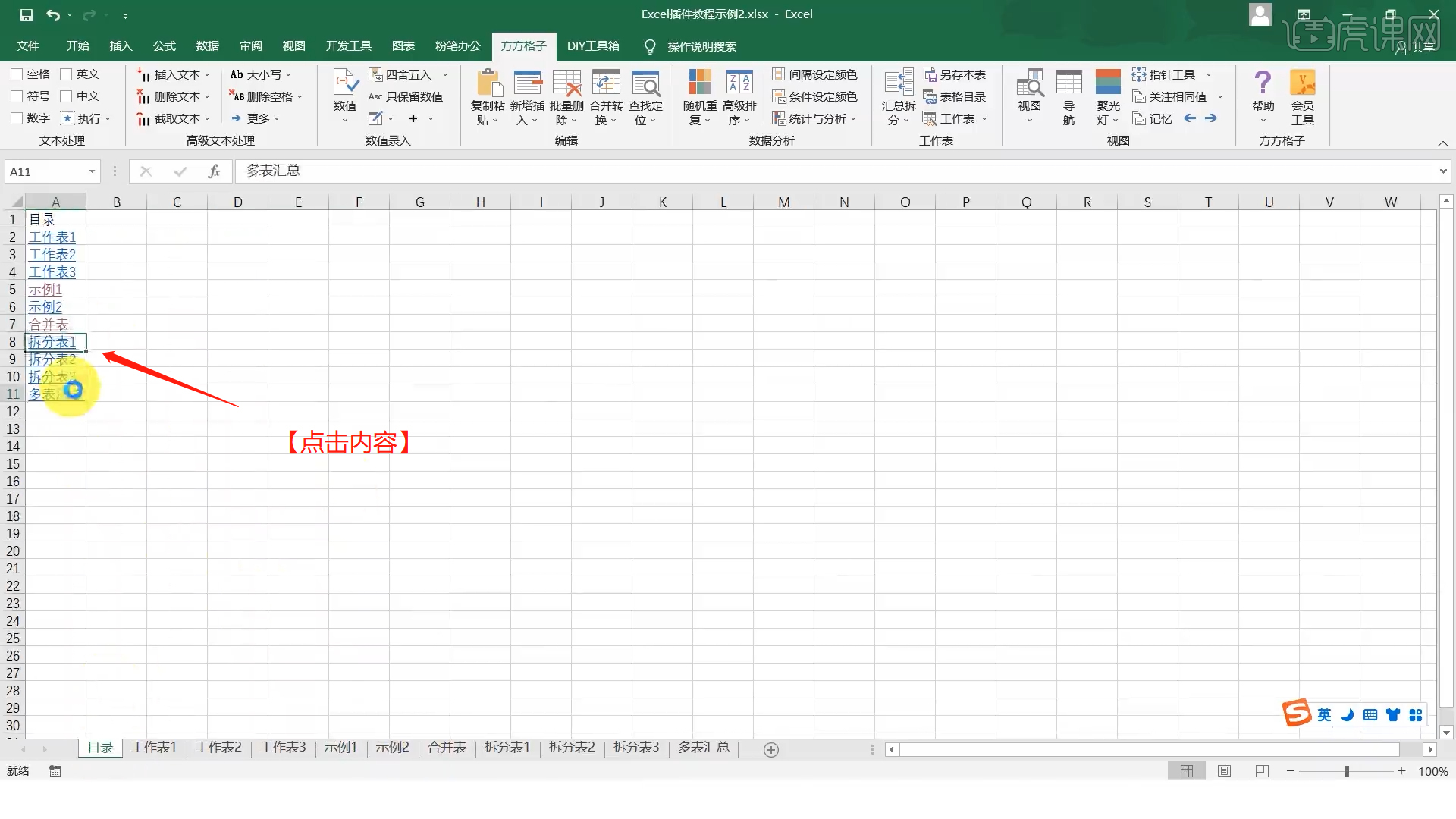
Task: Click the 会员工具 icon
Action: (1303, 82)
